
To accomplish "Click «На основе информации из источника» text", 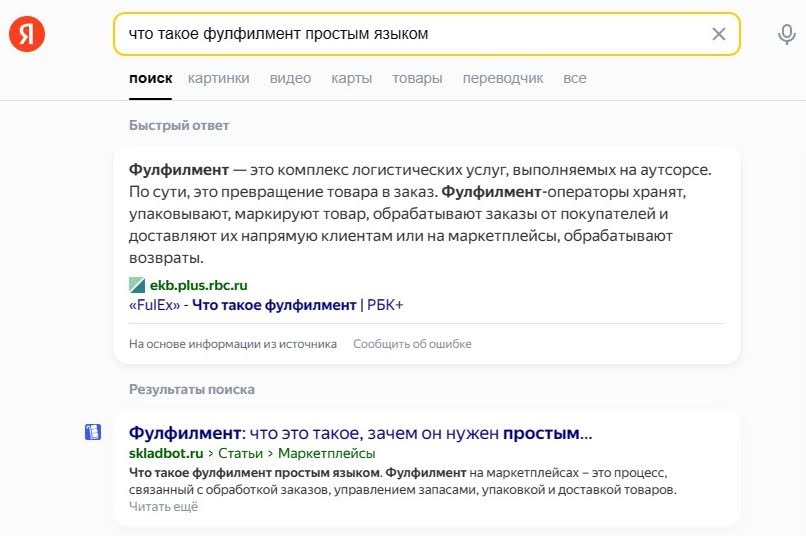I will (233, 344).
